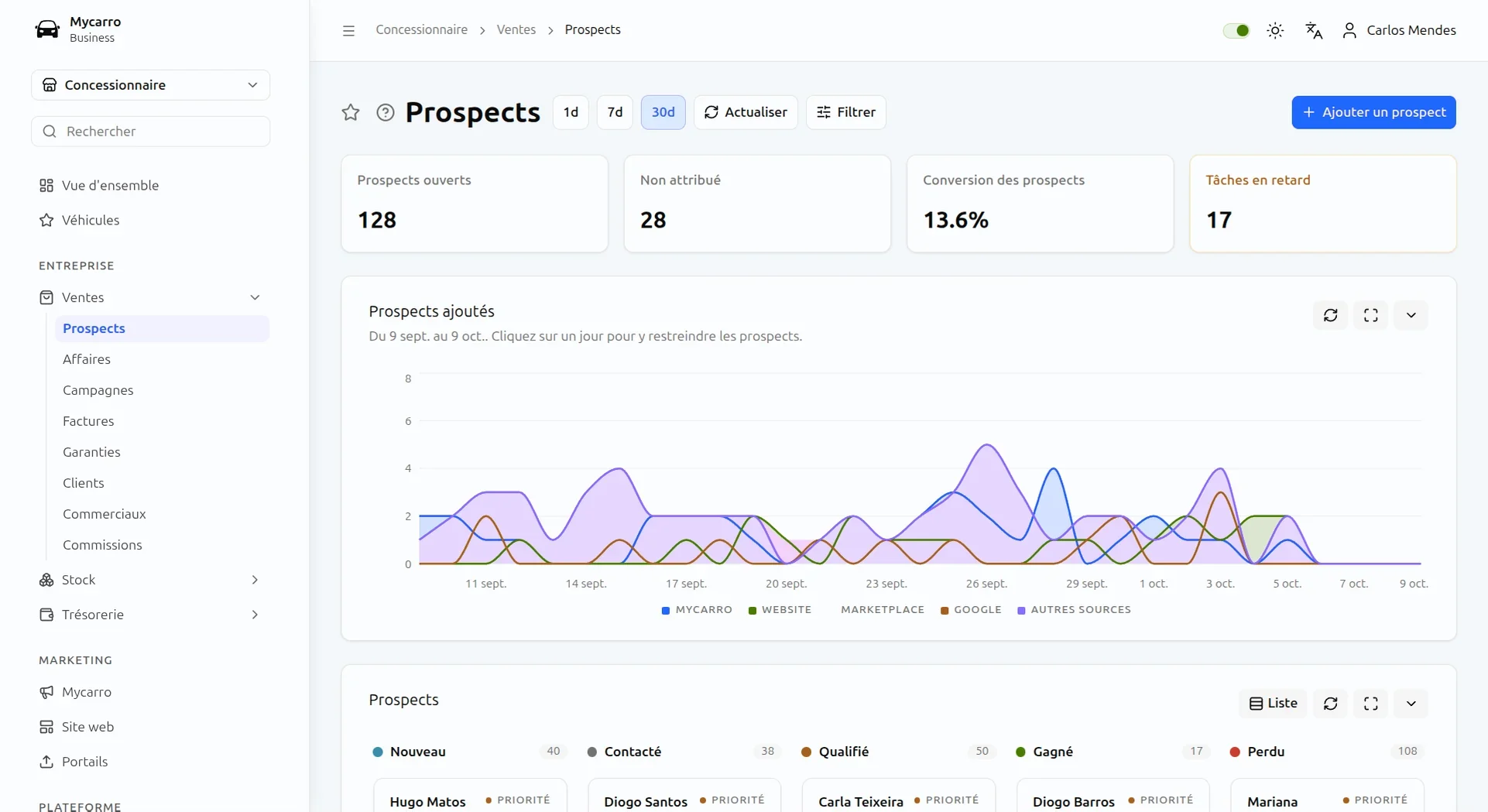This screenshot has height=812, width=1488.
Task: Click the Mycarro car logo icon
Action: [47, 29]
